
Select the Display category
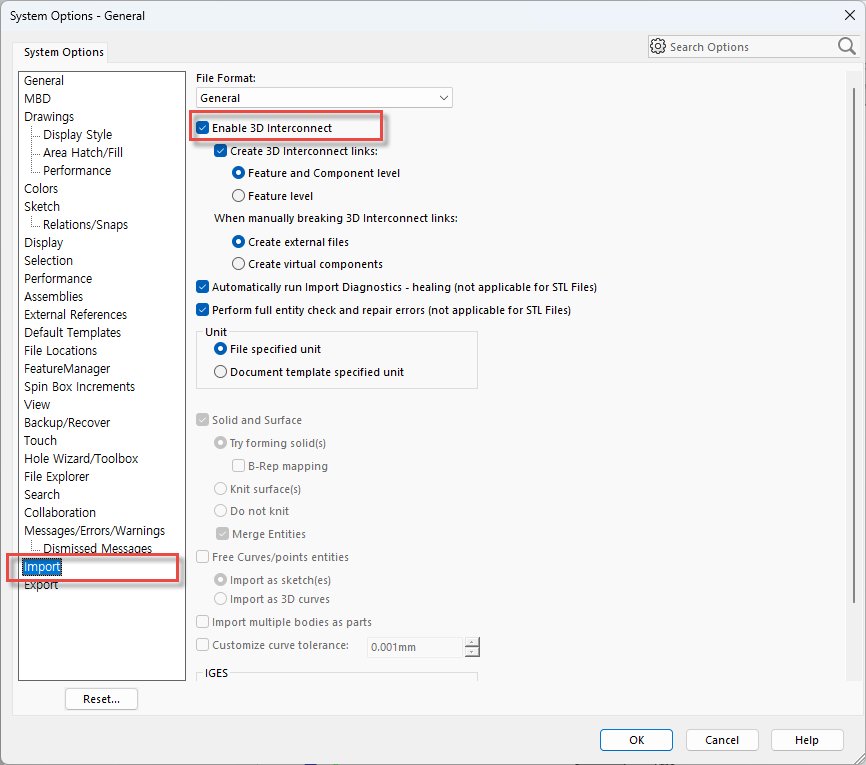click(44, 242)
